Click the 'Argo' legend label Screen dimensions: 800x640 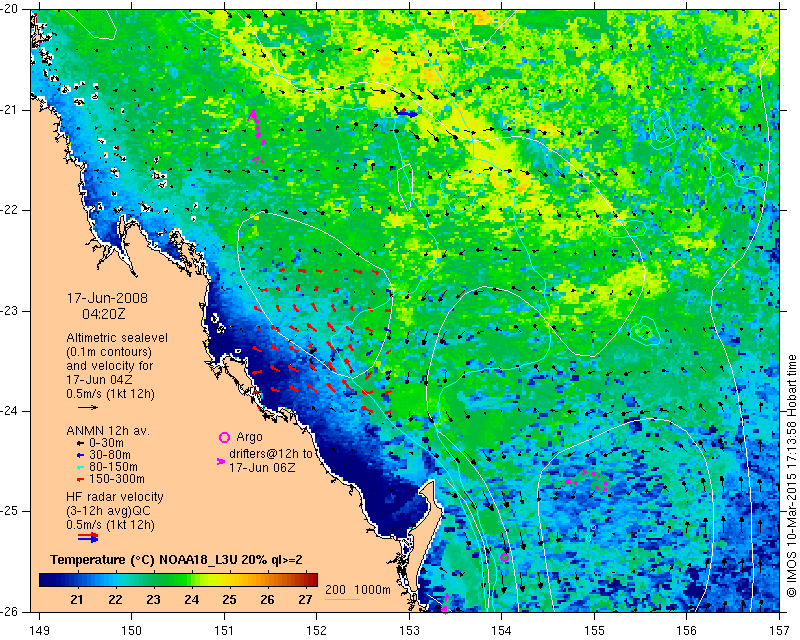coord(249,437)
